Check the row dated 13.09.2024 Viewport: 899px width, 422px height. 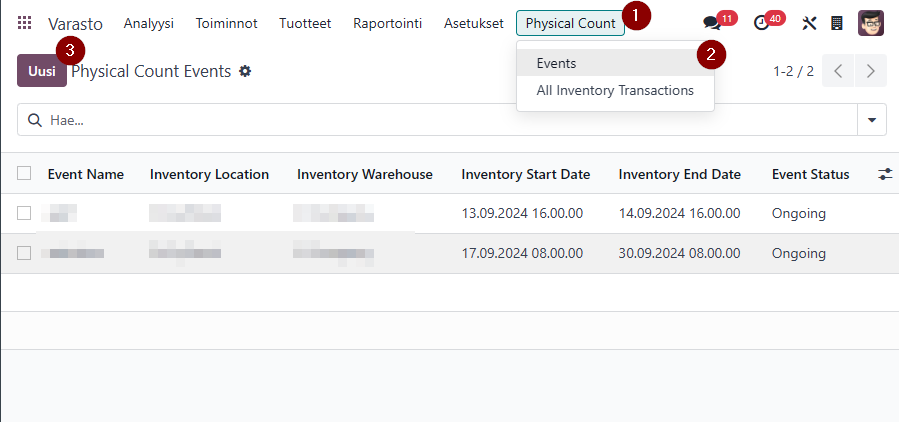pyautogui.click(x=24, y=213)
